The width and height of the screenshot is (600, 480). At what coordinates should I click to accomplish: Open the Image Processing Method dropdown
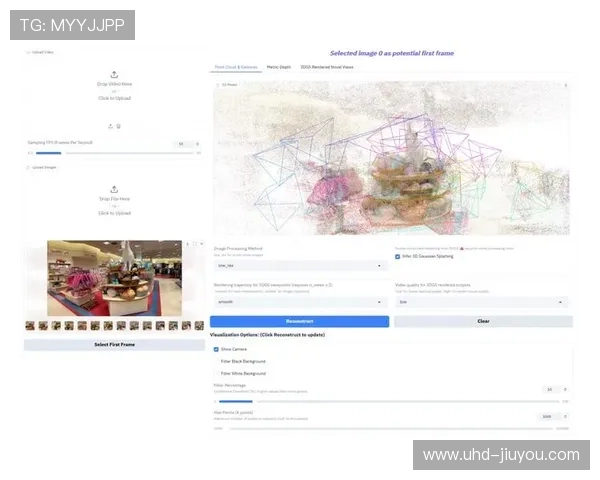(300, 266)
